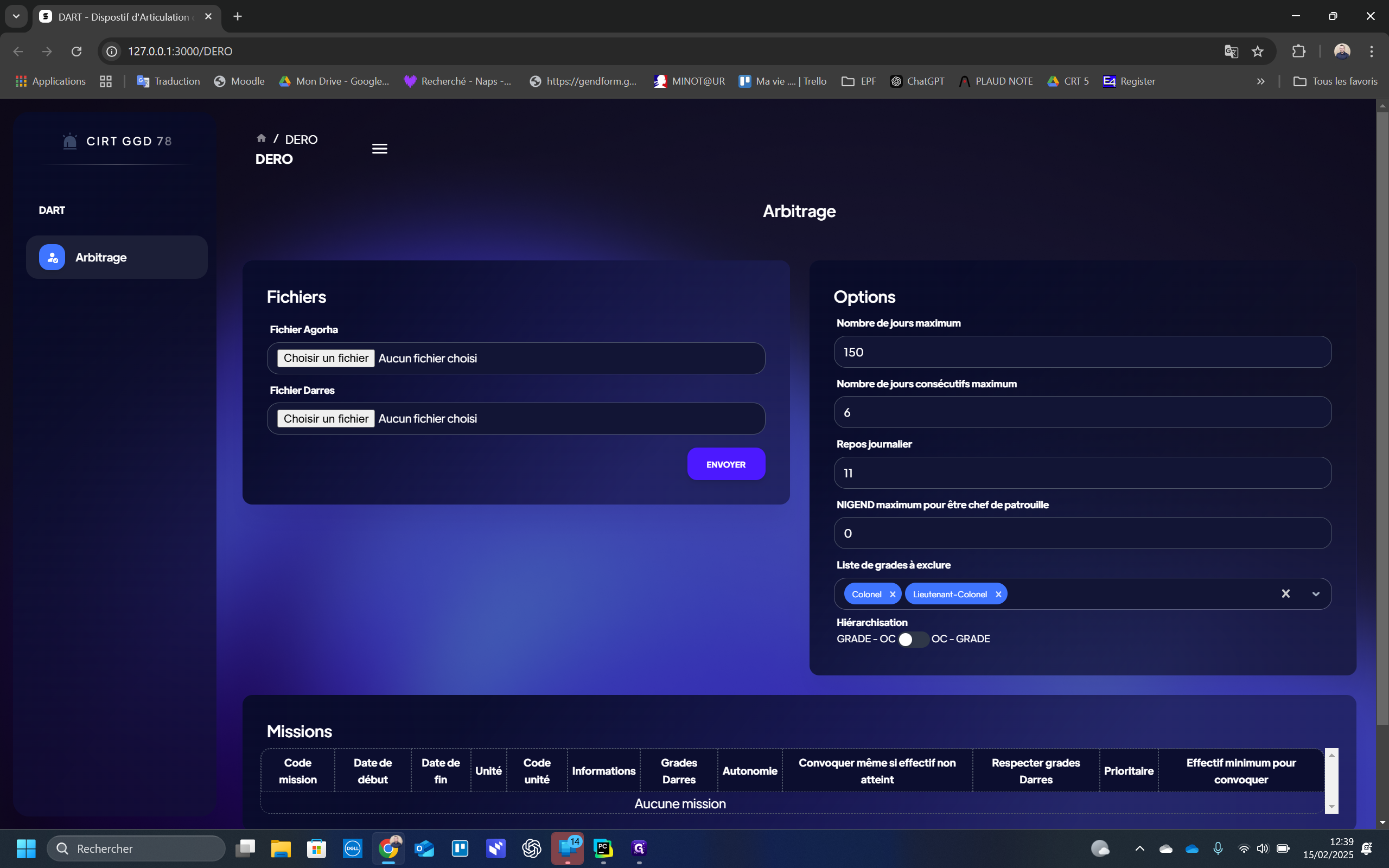Open the Traduction bookmark
Screen dimensions: 1389x868
pyautogui.click(x=168, y=81)
